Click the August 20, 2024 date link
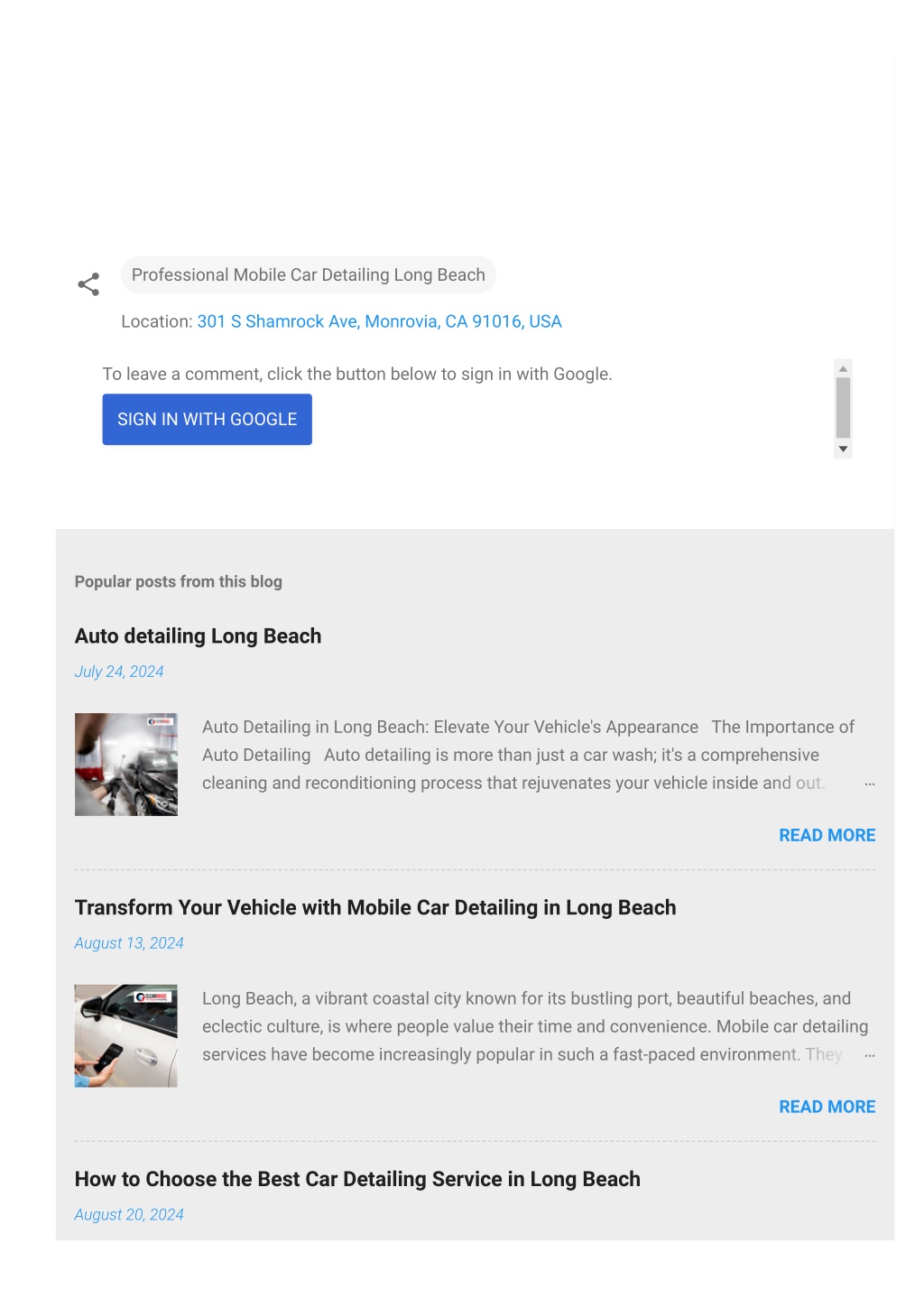This screenshot has width=924, height=1308. pos(129,1215)
